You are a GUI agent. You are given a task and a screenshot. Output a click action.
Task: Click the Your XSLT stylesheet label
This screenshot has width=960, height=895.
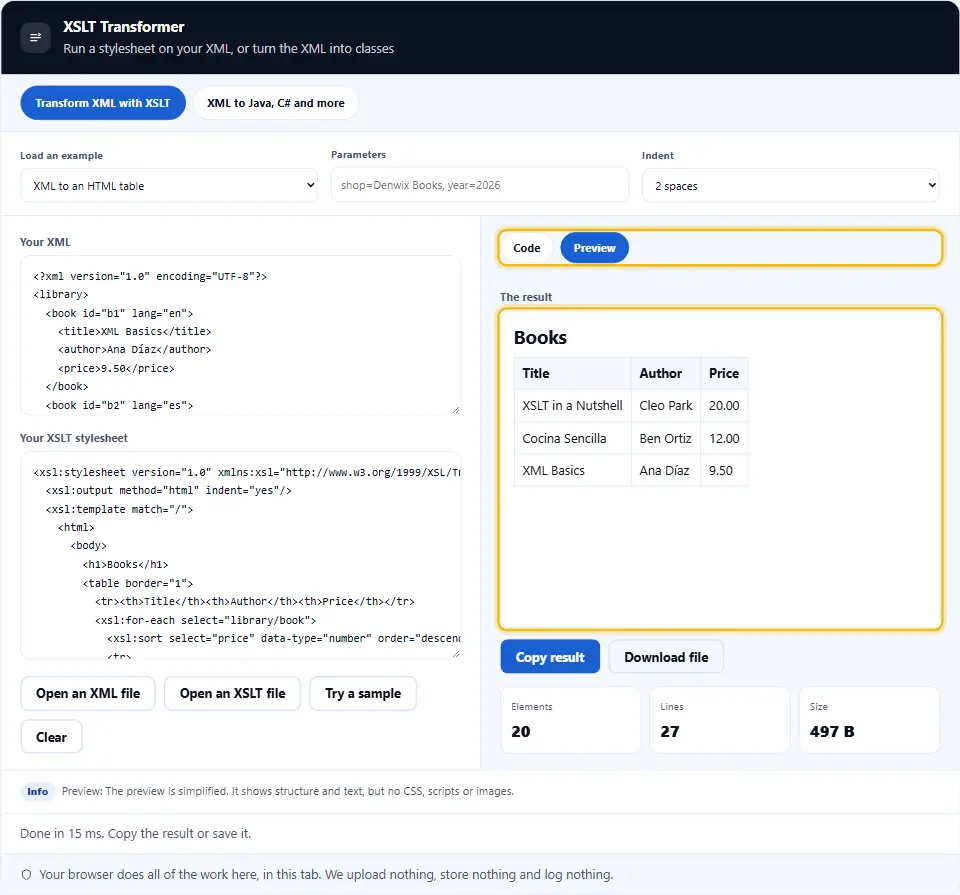point(73,438)
